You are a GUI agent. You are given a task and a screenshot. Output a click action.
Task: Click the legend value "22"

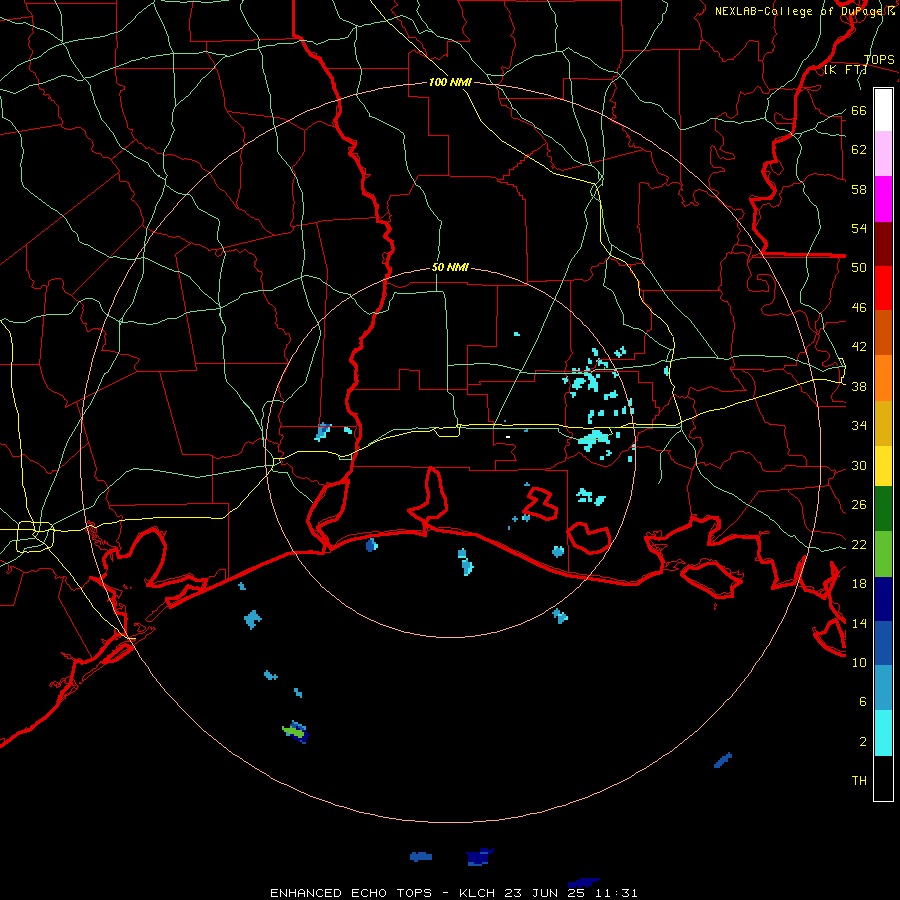[859, 545]
